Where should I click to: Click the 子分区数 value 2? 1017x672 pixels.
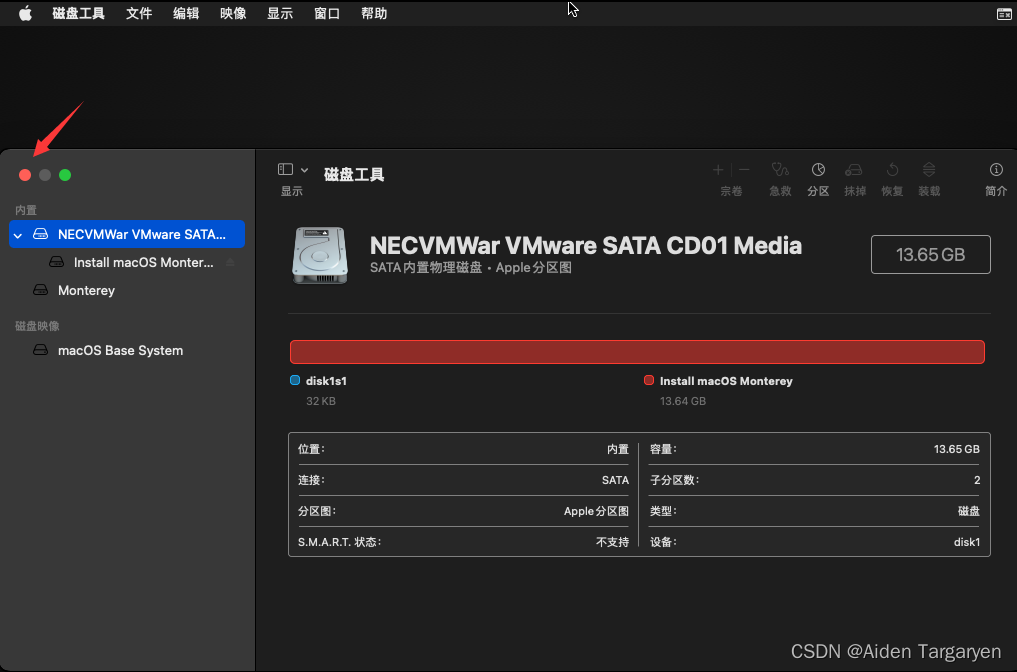977,481
